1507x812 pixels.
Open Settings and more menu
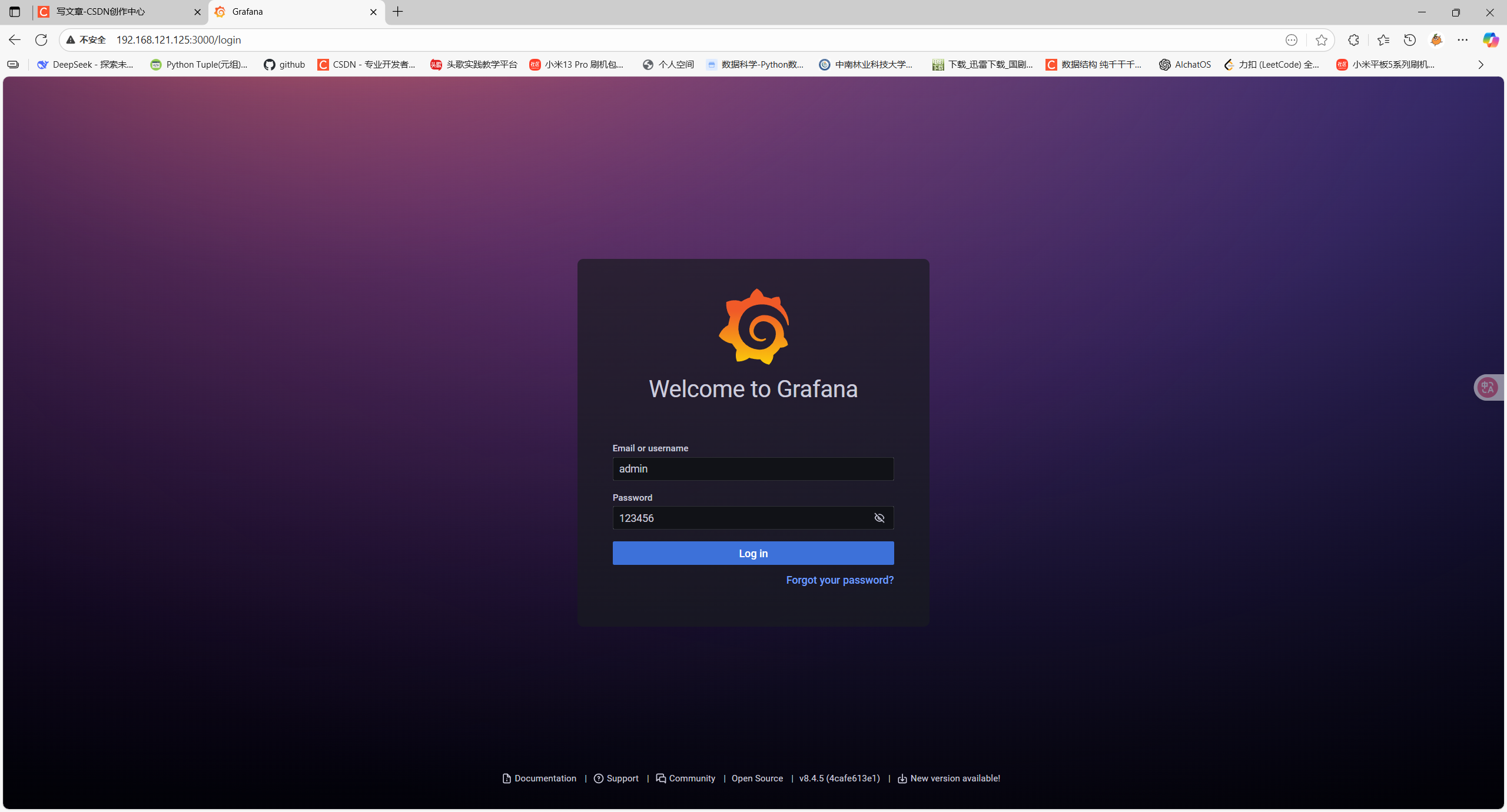click(x=1463, y=40)
